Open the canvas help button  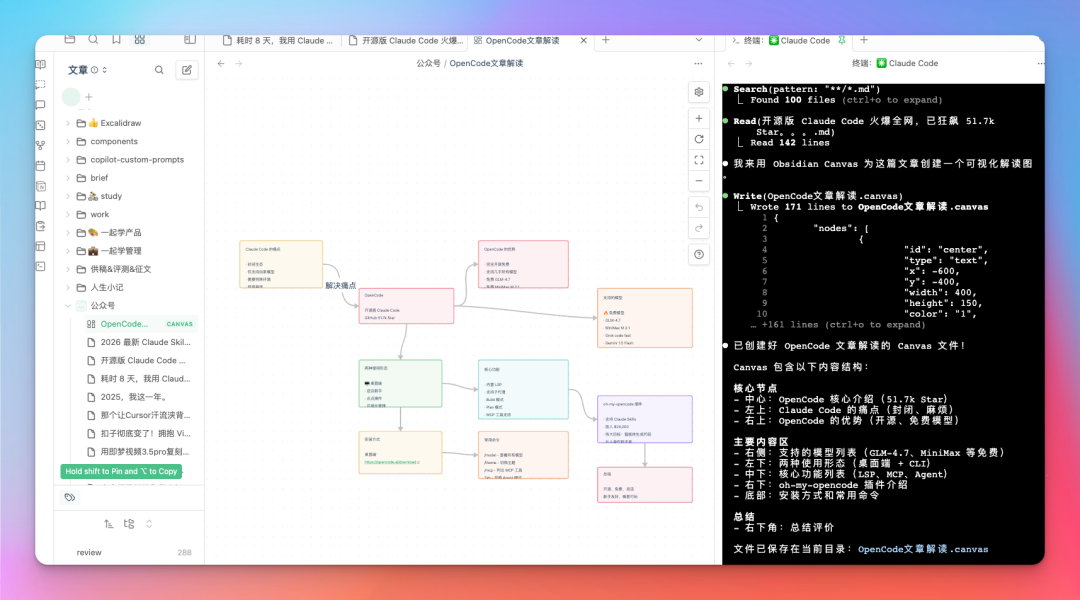click(698, 254)
